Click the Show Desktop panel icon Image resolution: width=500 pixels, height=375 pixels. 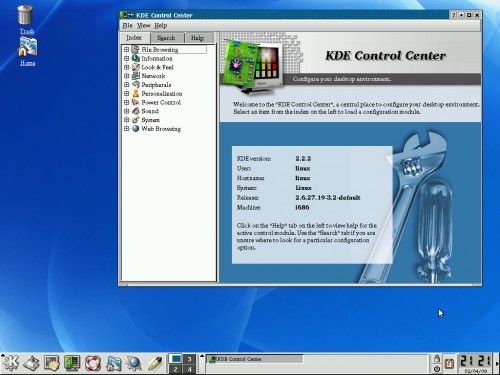click(x=31, y=363)
